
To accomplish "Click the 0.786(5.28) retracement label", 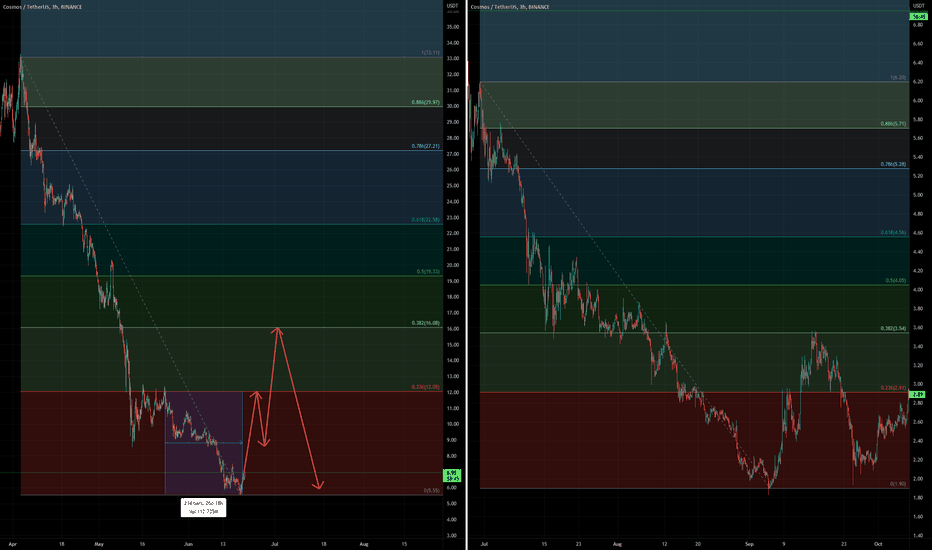I will coord(893,165).
